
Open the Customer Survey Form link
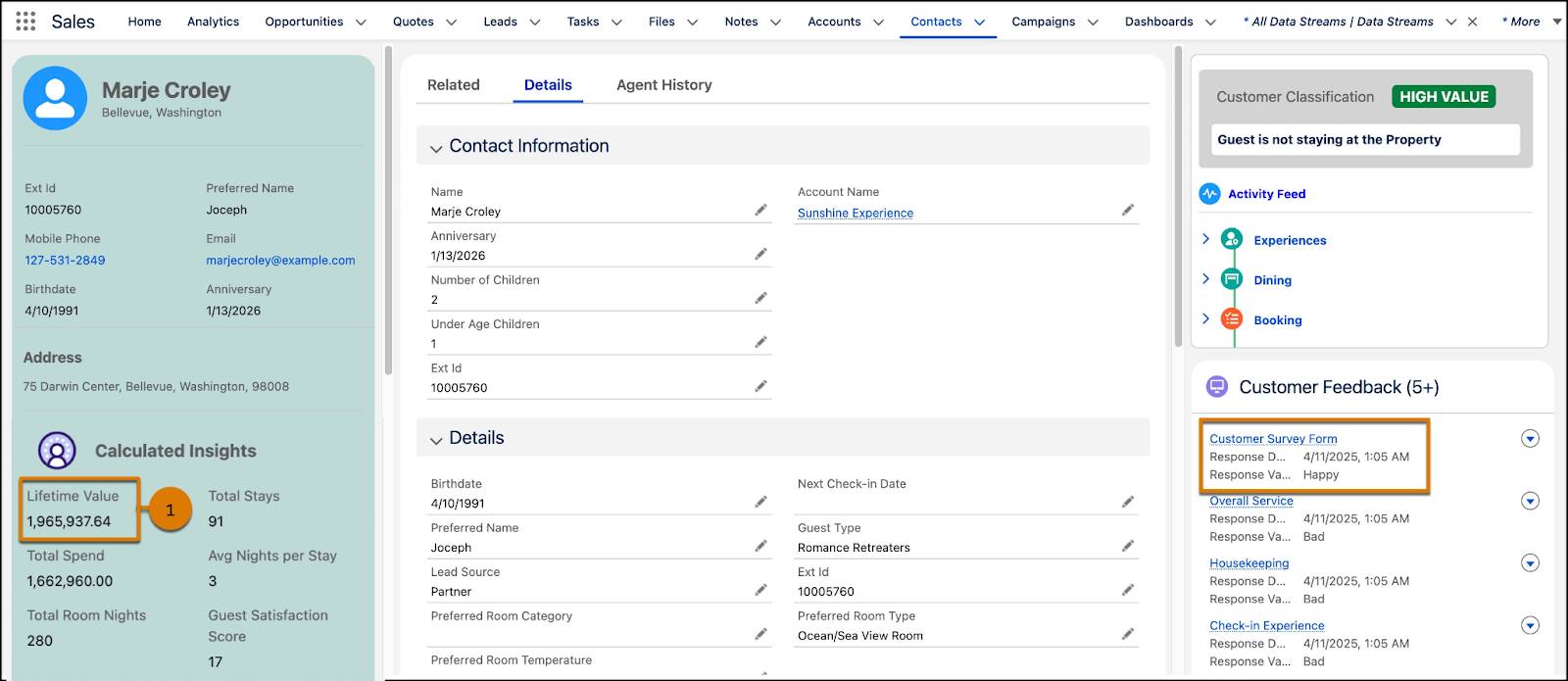coord(1273,439)
